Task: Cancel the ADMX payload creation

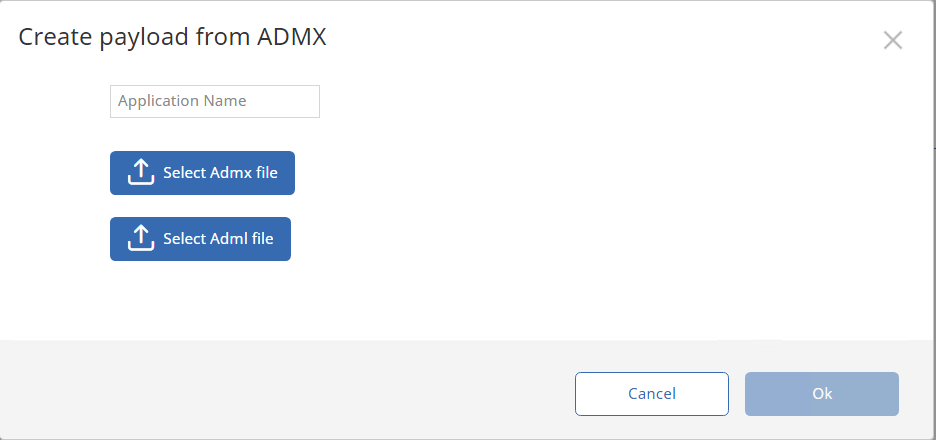Action: 651,394
